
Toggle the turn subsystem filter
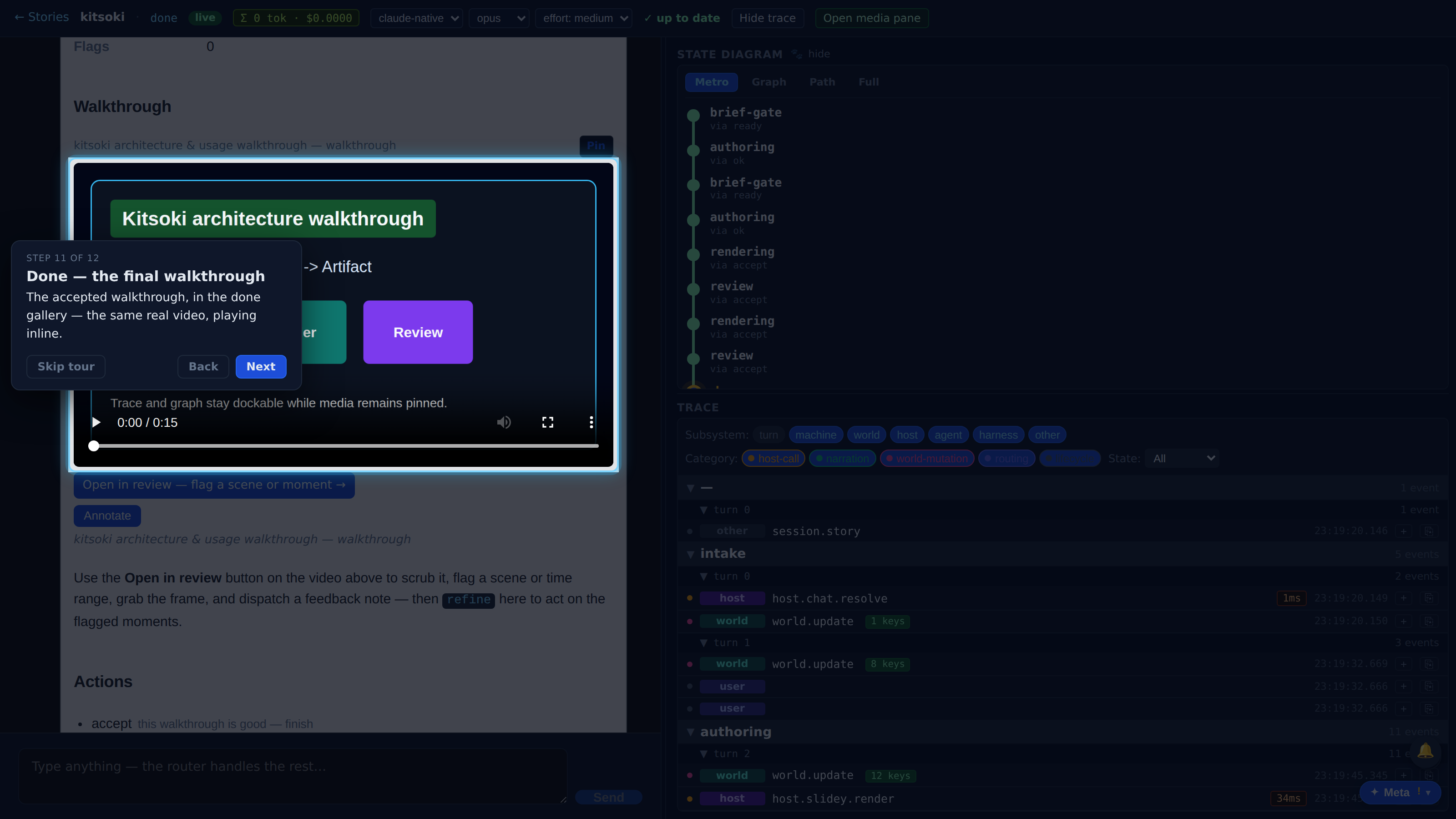coord(768,435)
